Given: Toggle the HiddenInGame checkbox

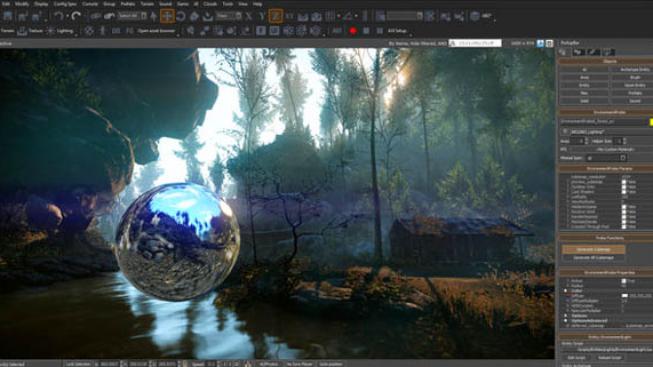Looking at the screenshot, I should (624, 207).
